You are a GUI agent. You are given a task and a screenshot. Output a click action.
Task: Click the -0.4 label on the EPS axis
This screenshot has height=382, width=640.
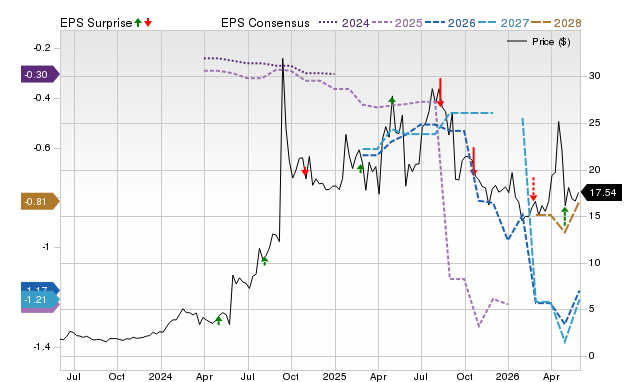coord(42,98)
